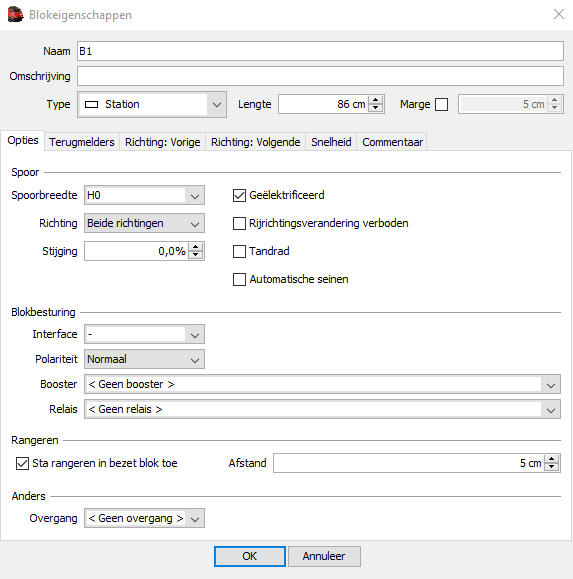Screen dimensions: 573x579
Task: Switch to the Terugmelders tab
Action: point(82,142)
